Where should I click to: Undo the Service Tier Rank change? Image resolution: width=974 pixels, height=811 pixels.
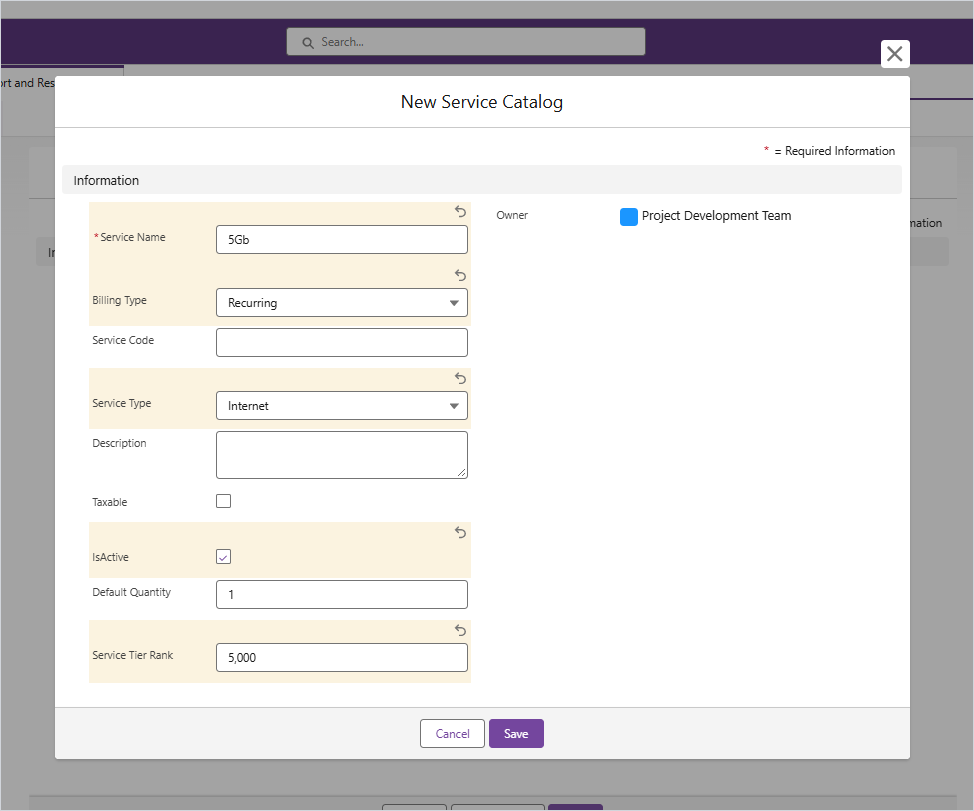click(x=460, y=630)
